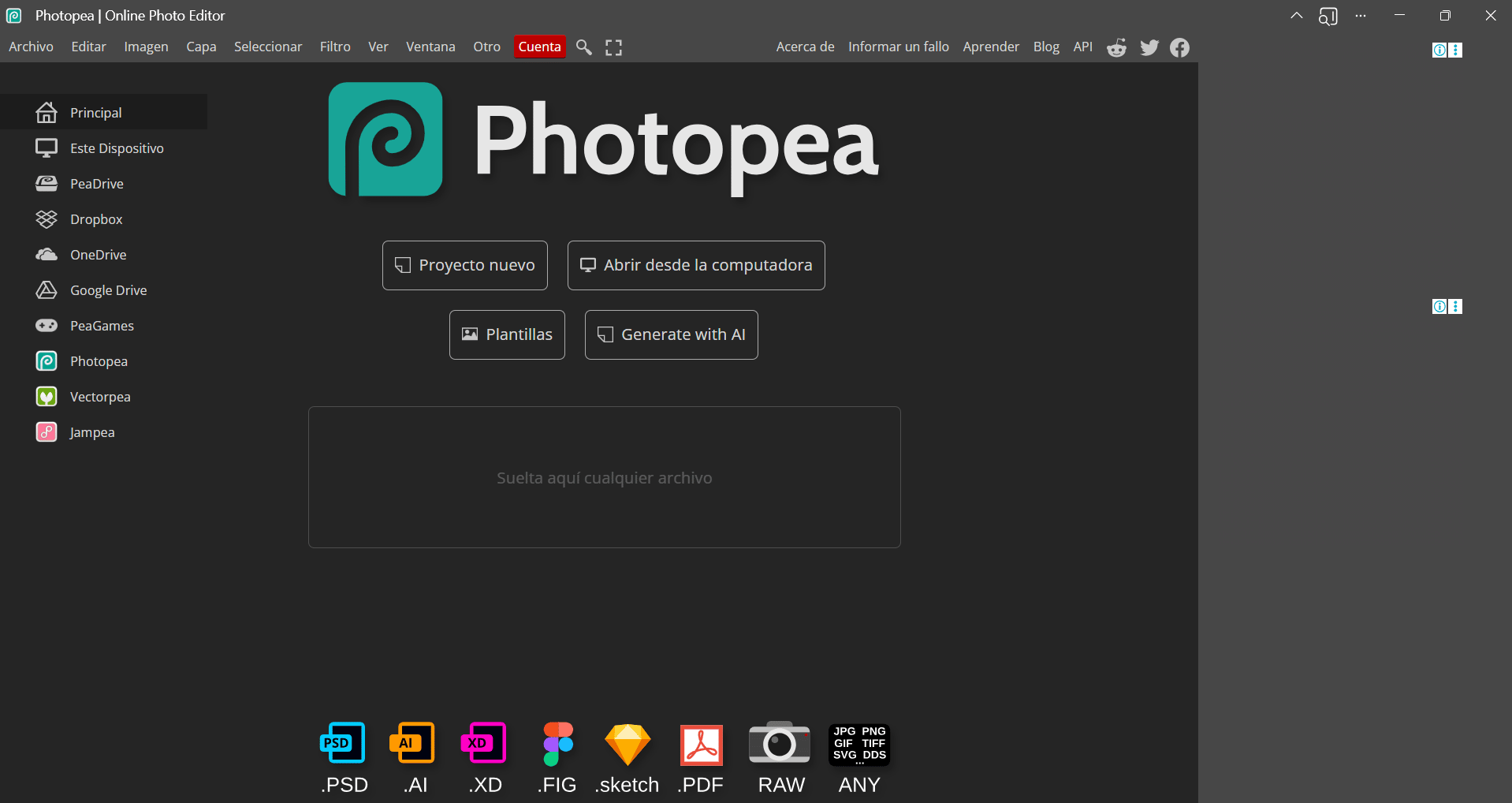Open the Blog link

[1046, 47]
